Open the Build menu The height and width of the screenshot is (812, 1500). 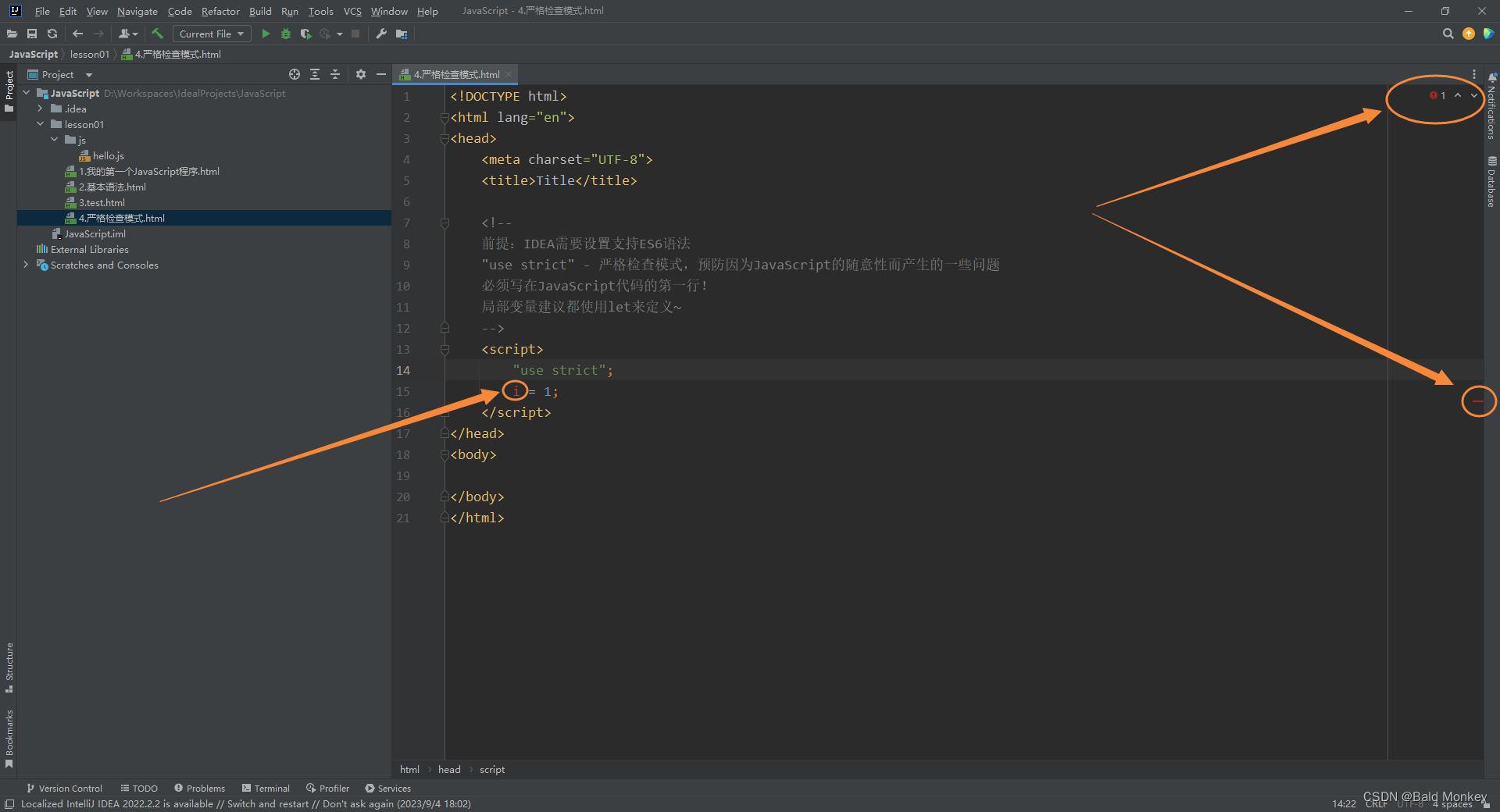pyautogui.click(x=260, y=11)
